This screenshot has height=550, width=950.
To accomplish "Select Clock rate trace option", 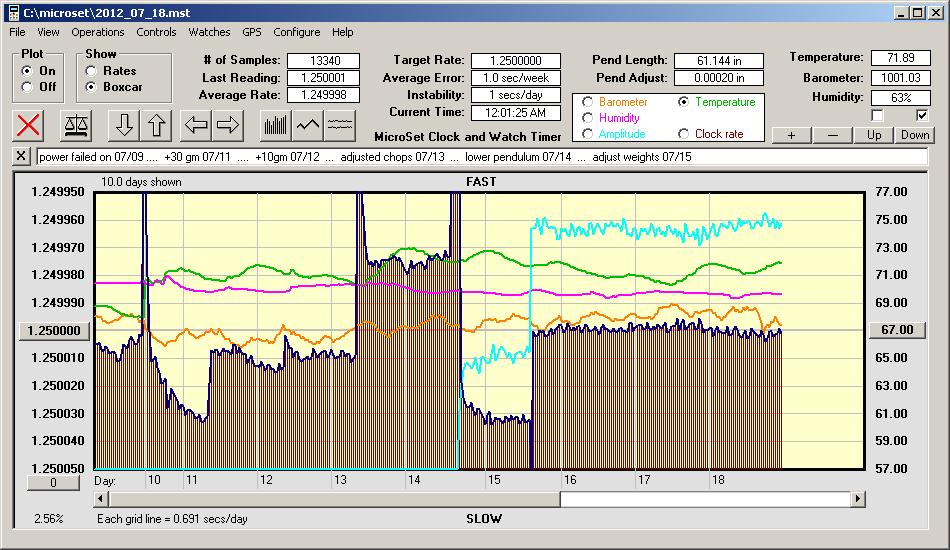I will (x=683, y=134).
